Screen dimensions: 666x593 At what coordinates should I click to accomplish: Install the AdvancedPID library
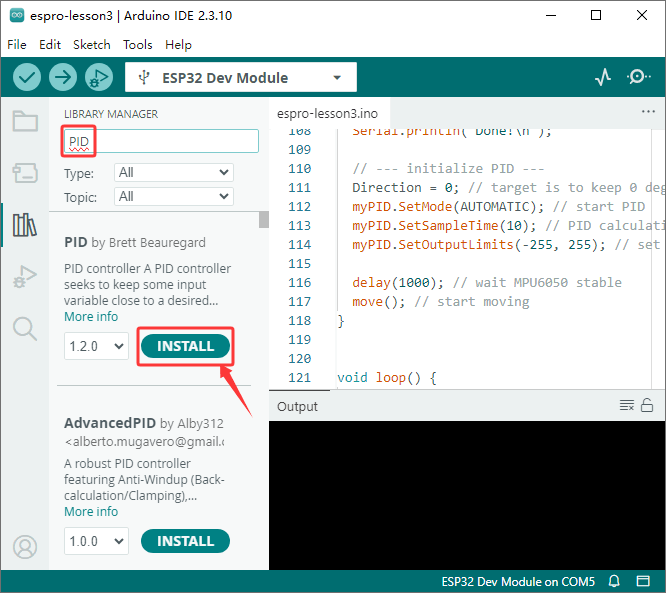coord(185,541)
